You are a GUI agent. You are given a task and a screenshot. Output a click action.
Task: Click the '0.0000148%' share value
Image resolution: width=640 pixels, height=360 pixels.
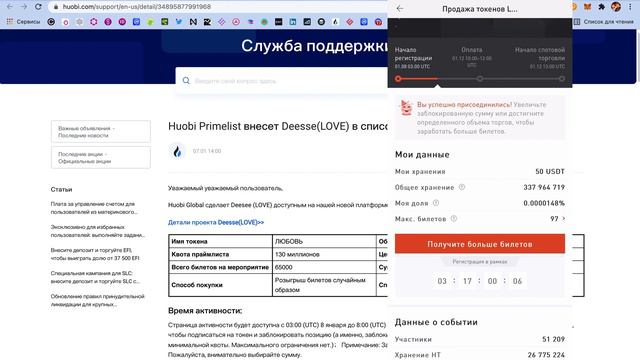pos(544,203)
